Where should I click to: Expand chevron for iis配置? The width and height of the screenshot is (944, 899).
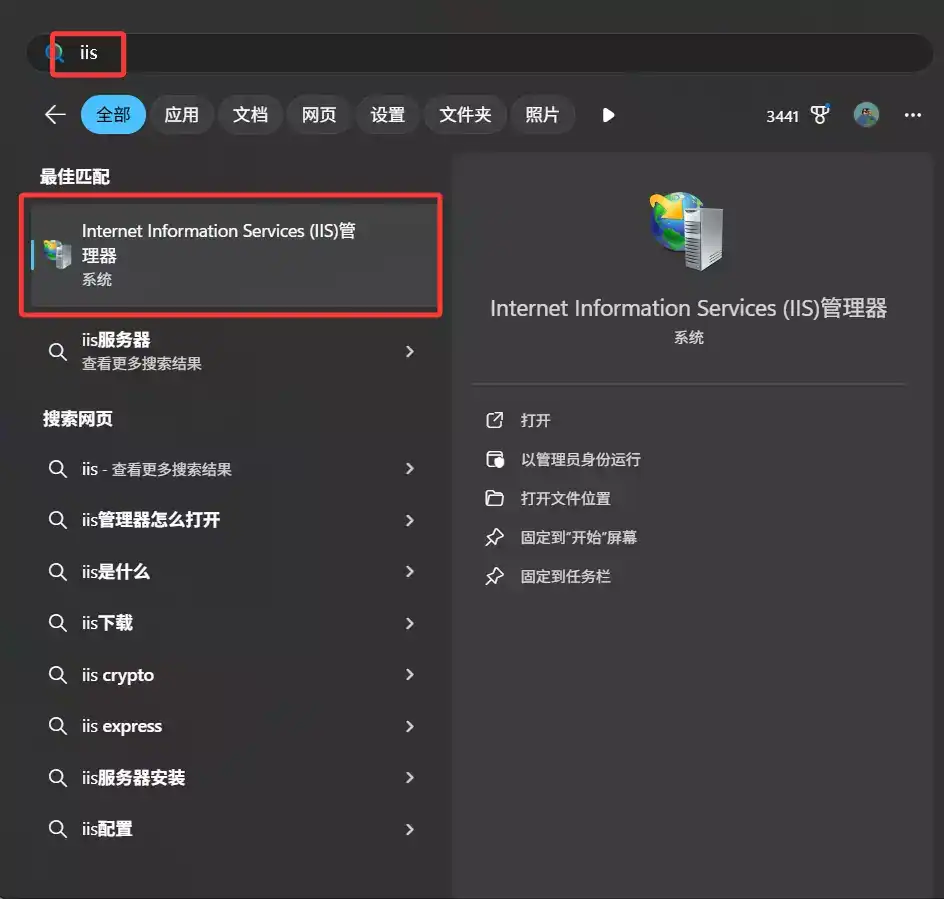point(410,830)
